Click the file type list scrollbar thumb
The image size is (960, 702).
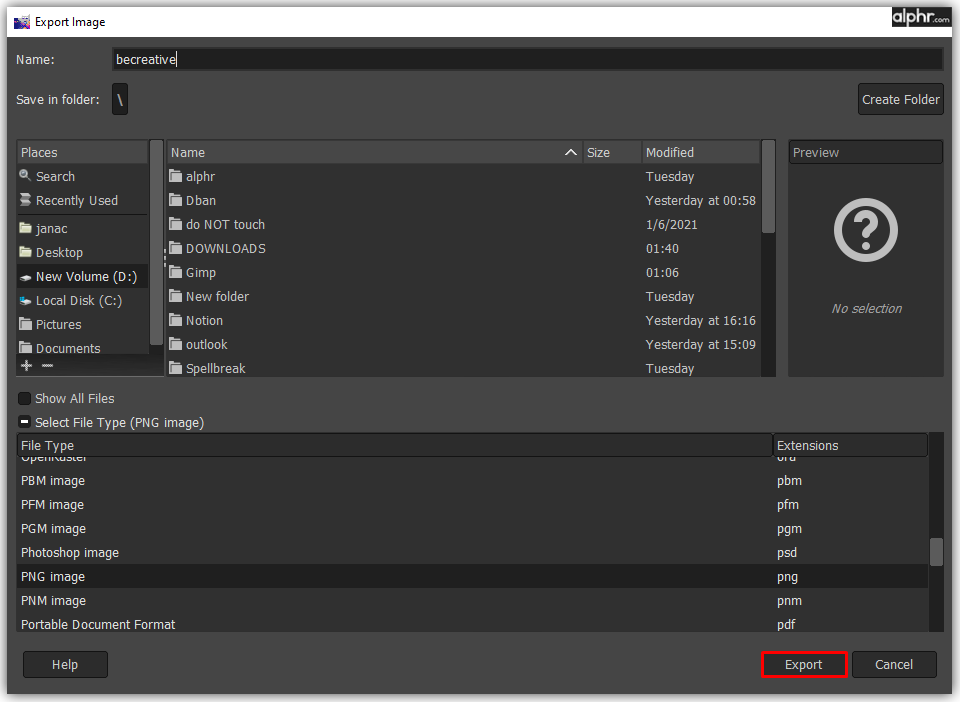point(936,552)
